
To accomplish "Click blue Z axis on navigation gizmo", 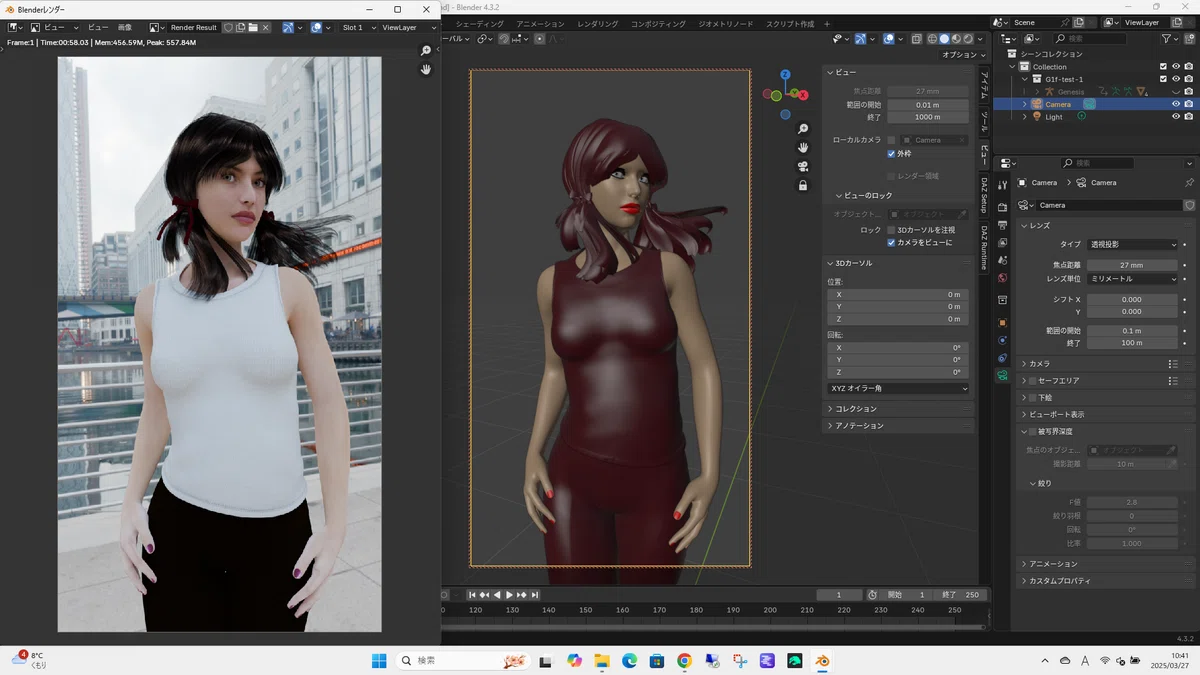I will point(786,75).
